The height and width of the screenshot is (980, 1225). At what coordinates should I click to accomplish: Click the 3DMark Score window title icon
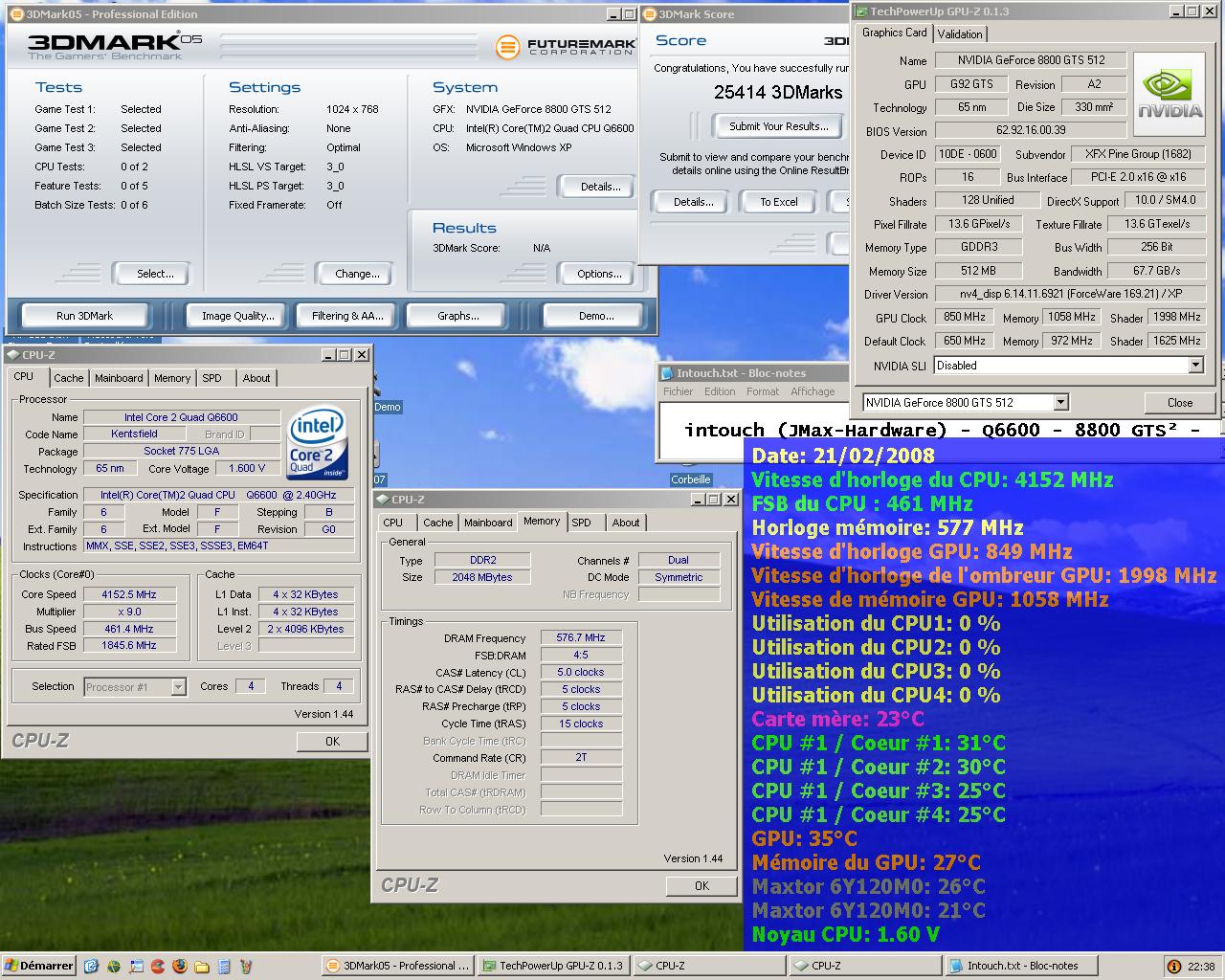[649, 14]
